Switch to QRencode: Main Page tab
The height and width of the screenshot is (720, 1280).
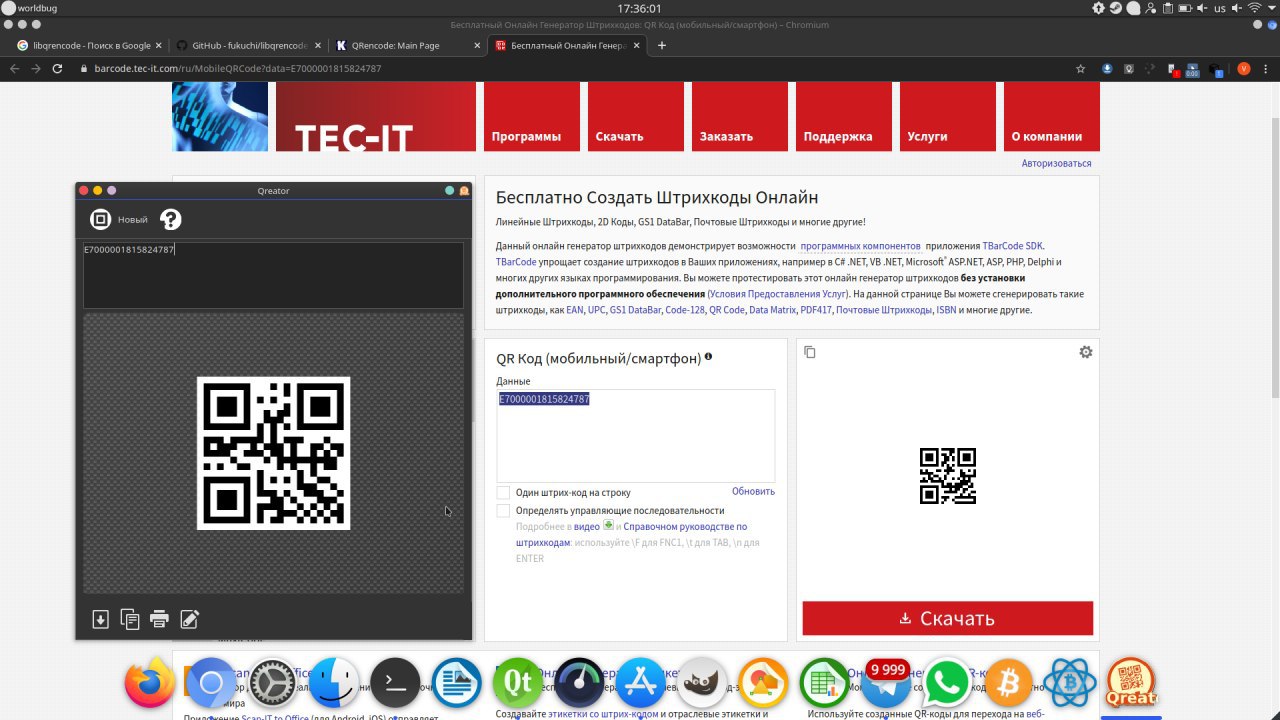pyautogui.click(x=407, y=45)
